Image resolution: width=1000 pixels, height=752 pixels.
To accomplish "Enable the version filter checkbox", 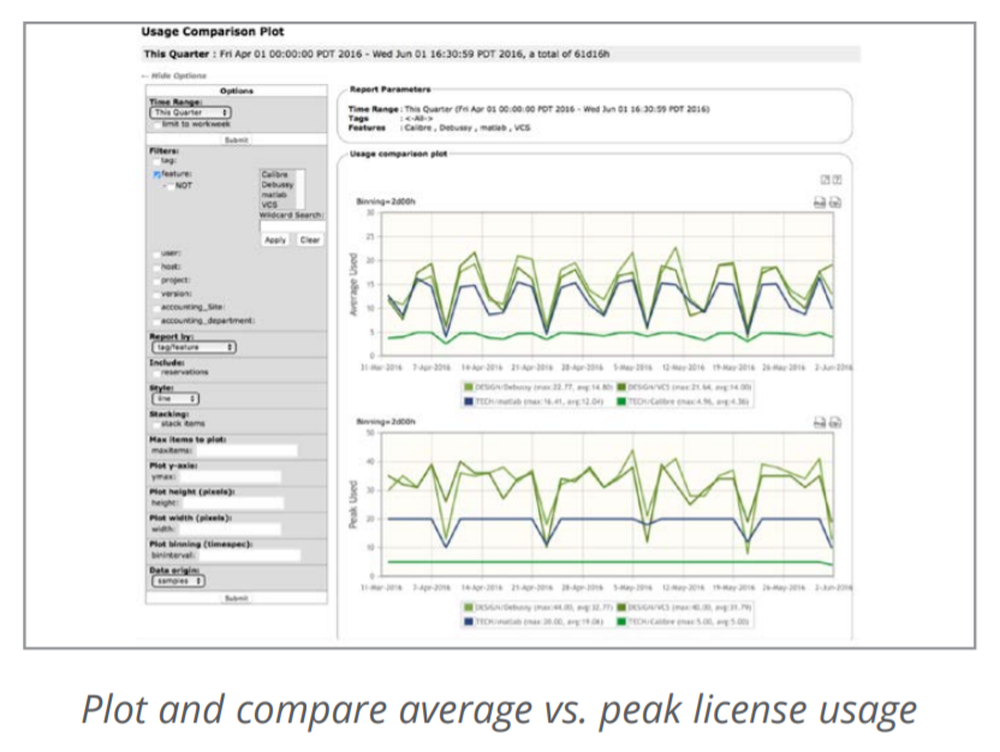I will pos(156,294).
